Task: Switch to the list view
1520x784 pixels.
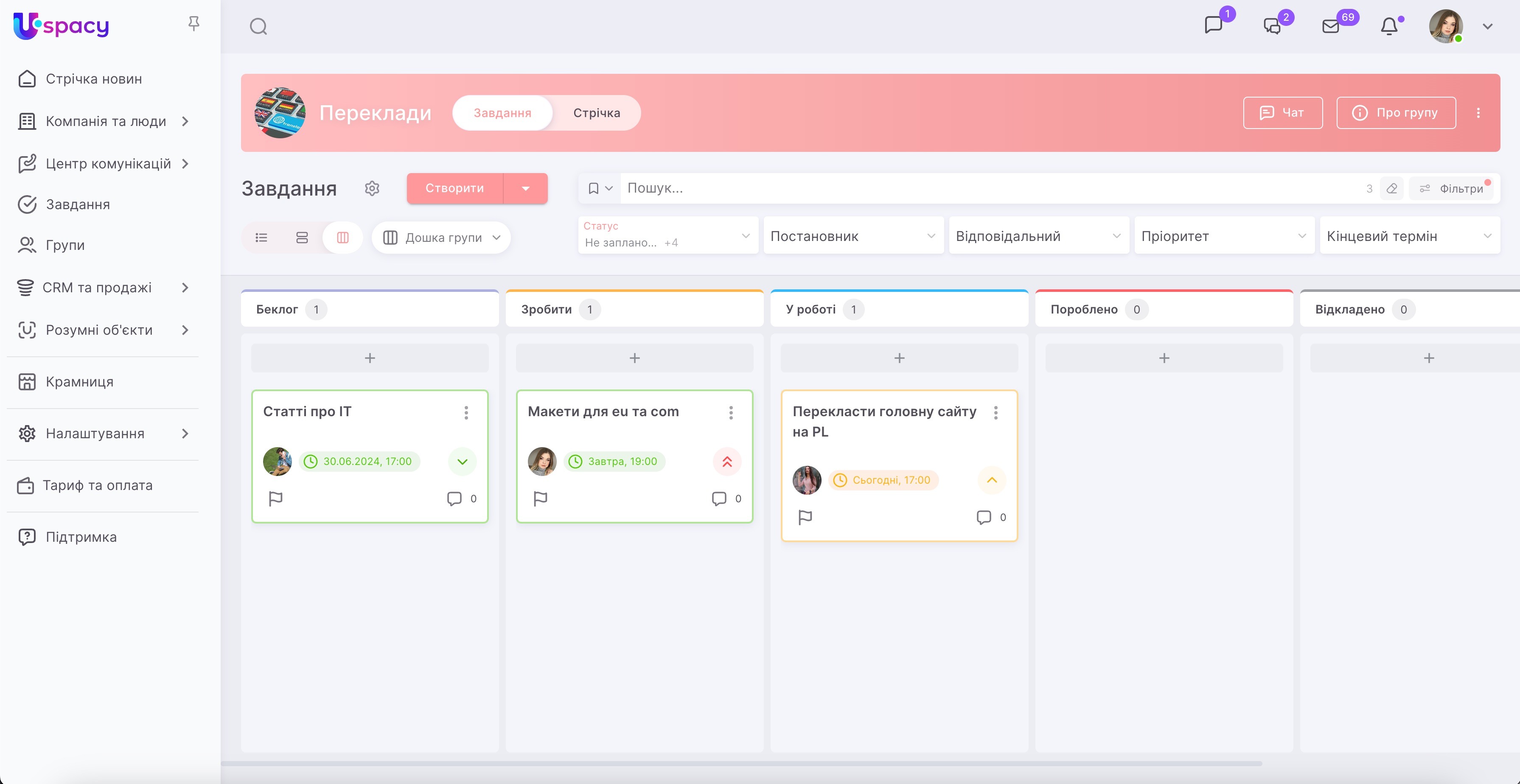Action: pyautogui.click(x=261, y=238)
